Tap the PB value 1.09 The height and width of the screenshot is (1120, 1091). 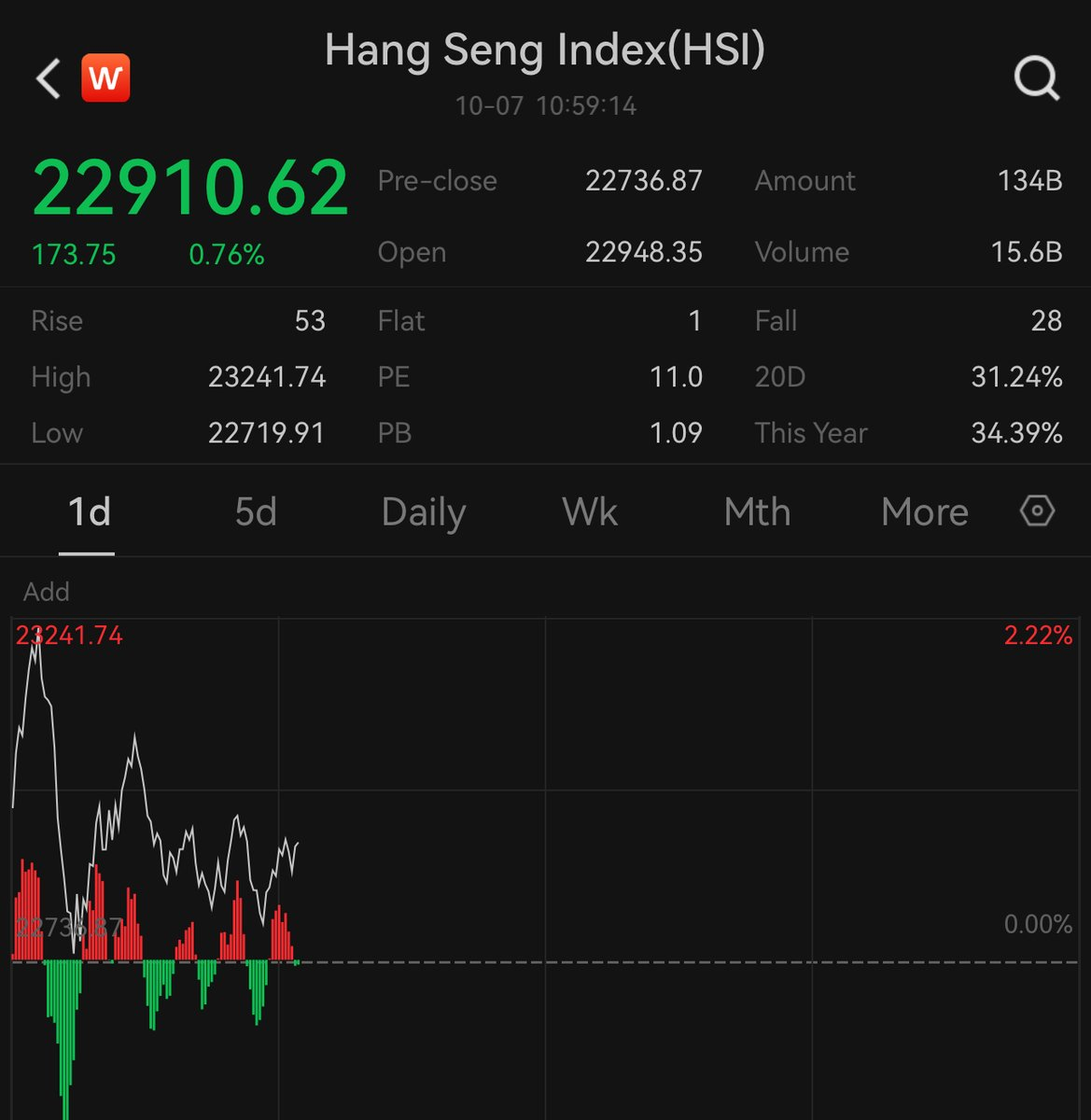point(676,433)
